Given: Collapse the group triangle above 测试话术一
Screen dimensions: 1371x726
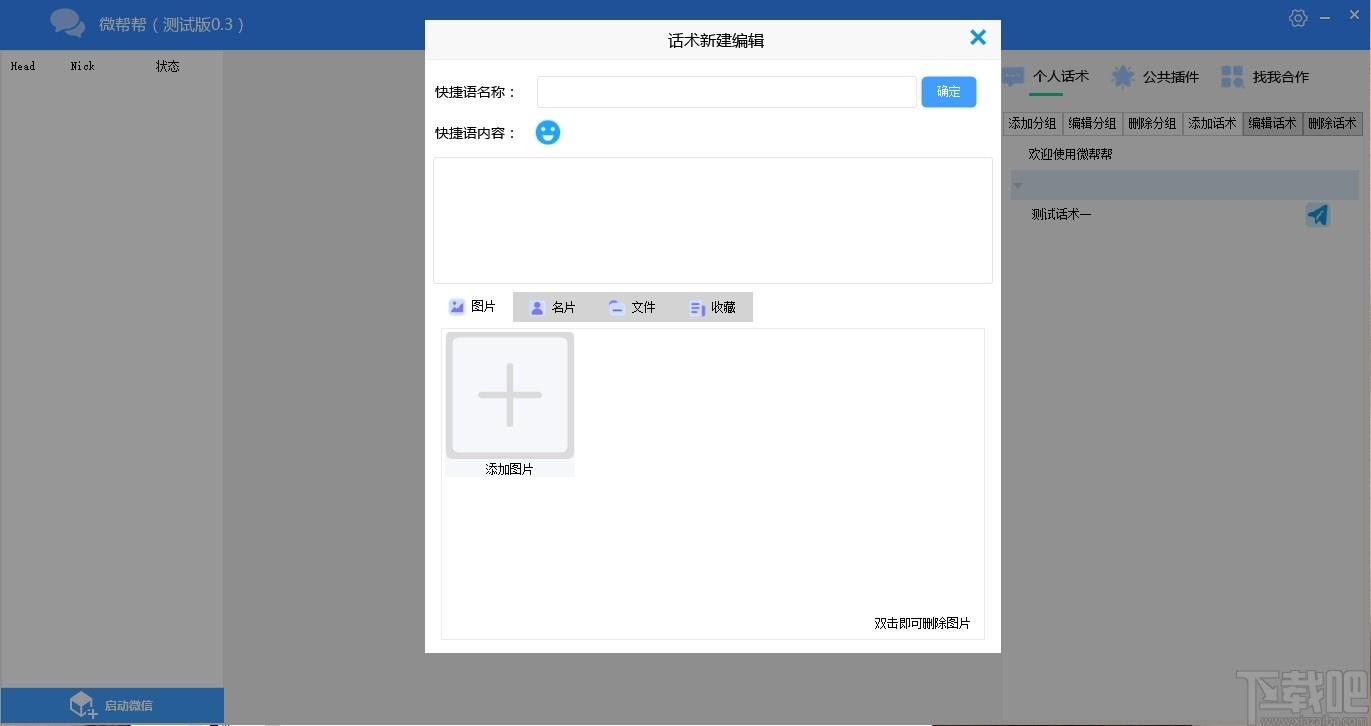Looking at the screenshot, I should click(1018, 185).
